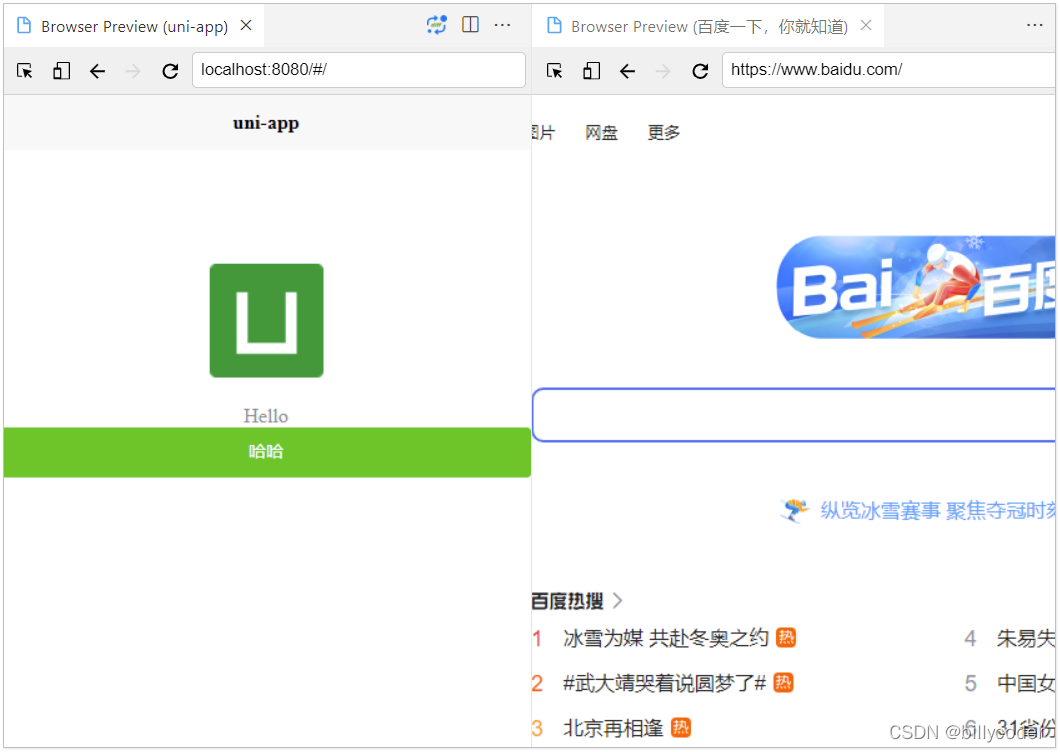Click the https://www.baidu.com/ address bar
This screenshot has height=752, width=1060.
[888, 70]
